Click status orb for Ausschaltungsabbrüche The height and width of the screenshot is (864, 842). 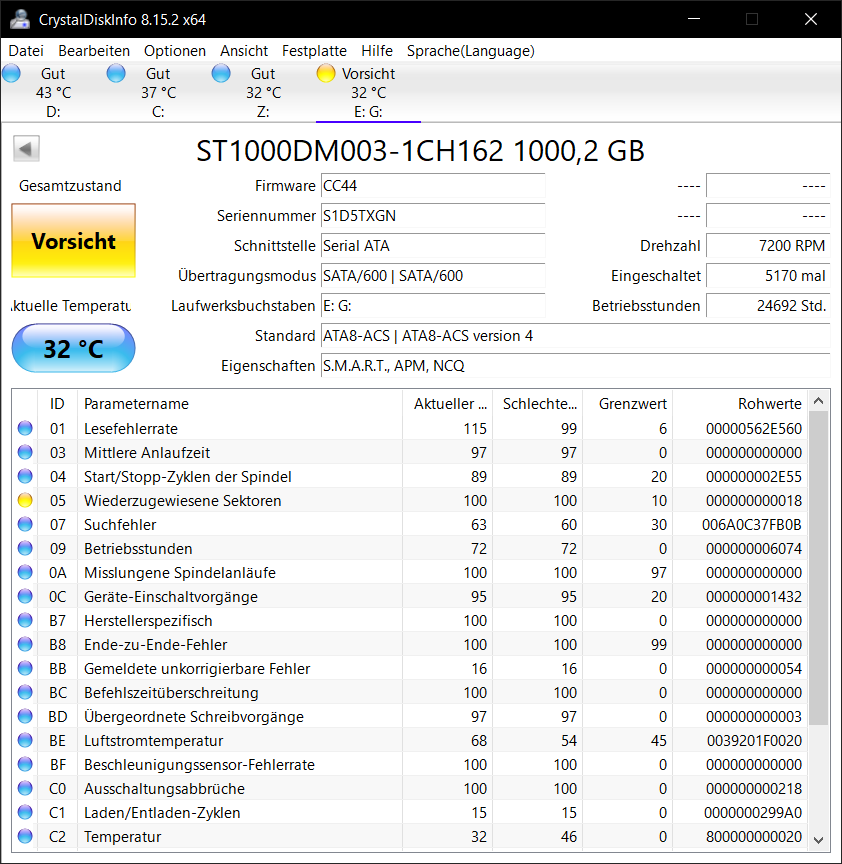[x=25, y=789]
